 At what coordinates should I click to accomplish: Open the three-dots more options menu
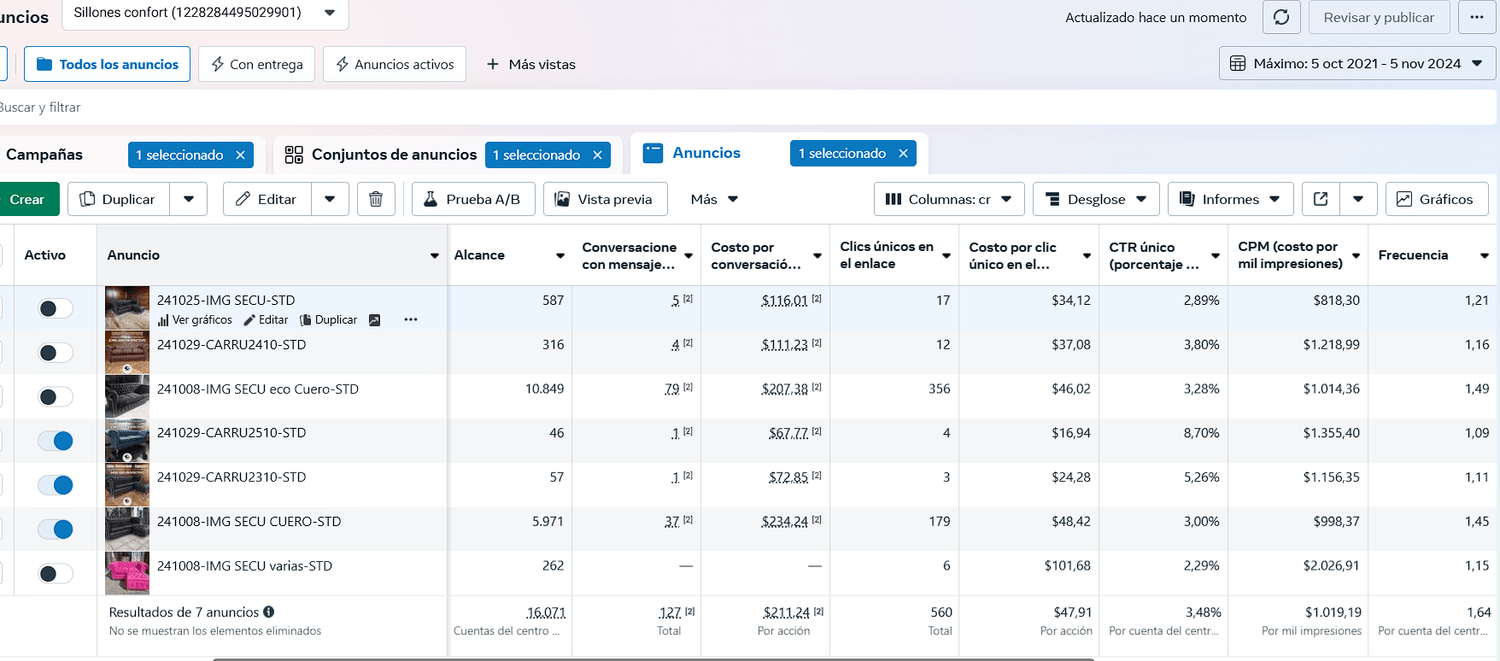[1477, 17]
